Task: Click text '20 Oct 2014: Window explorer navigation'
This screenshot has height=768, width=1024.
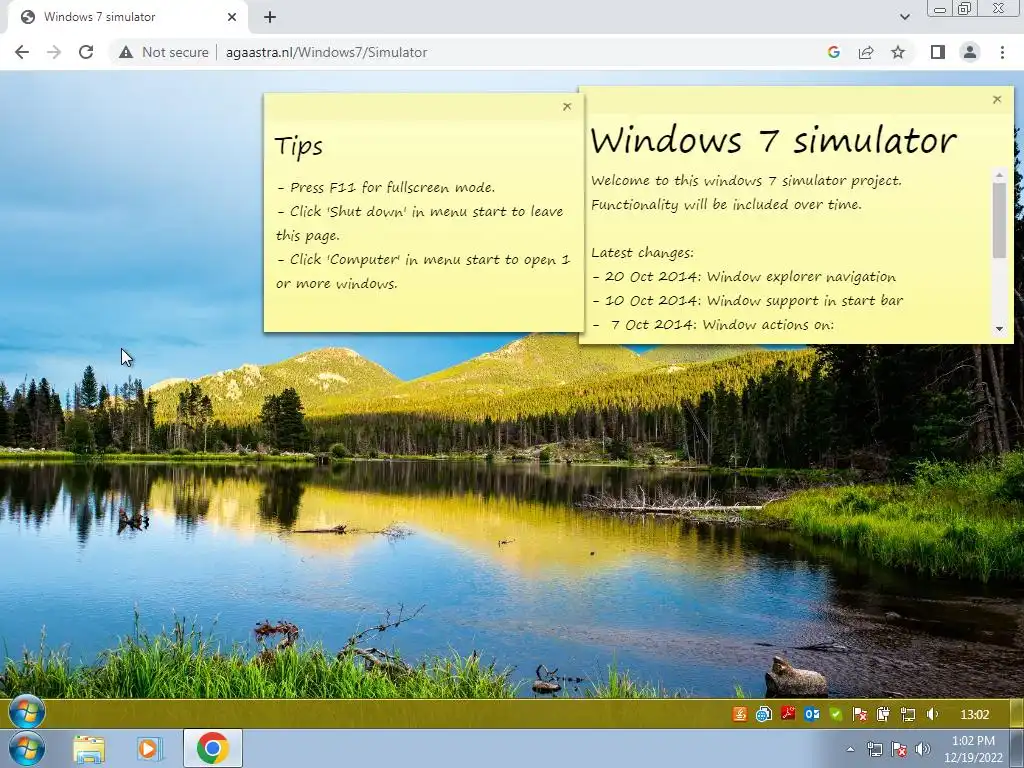Action: point(750,277)
